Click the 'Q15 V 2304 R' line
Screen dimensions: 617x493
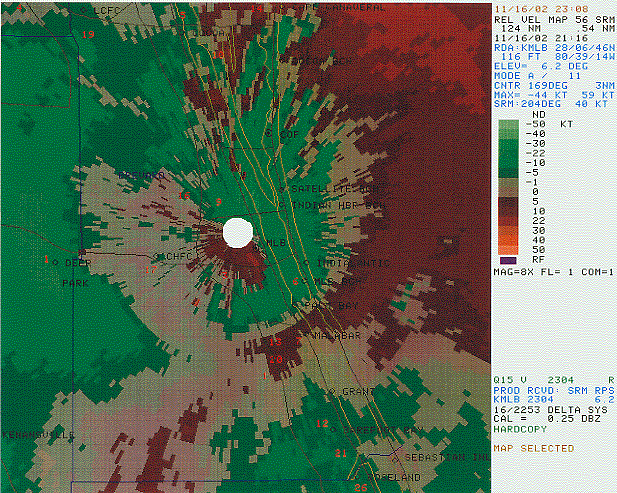point(554,380)
